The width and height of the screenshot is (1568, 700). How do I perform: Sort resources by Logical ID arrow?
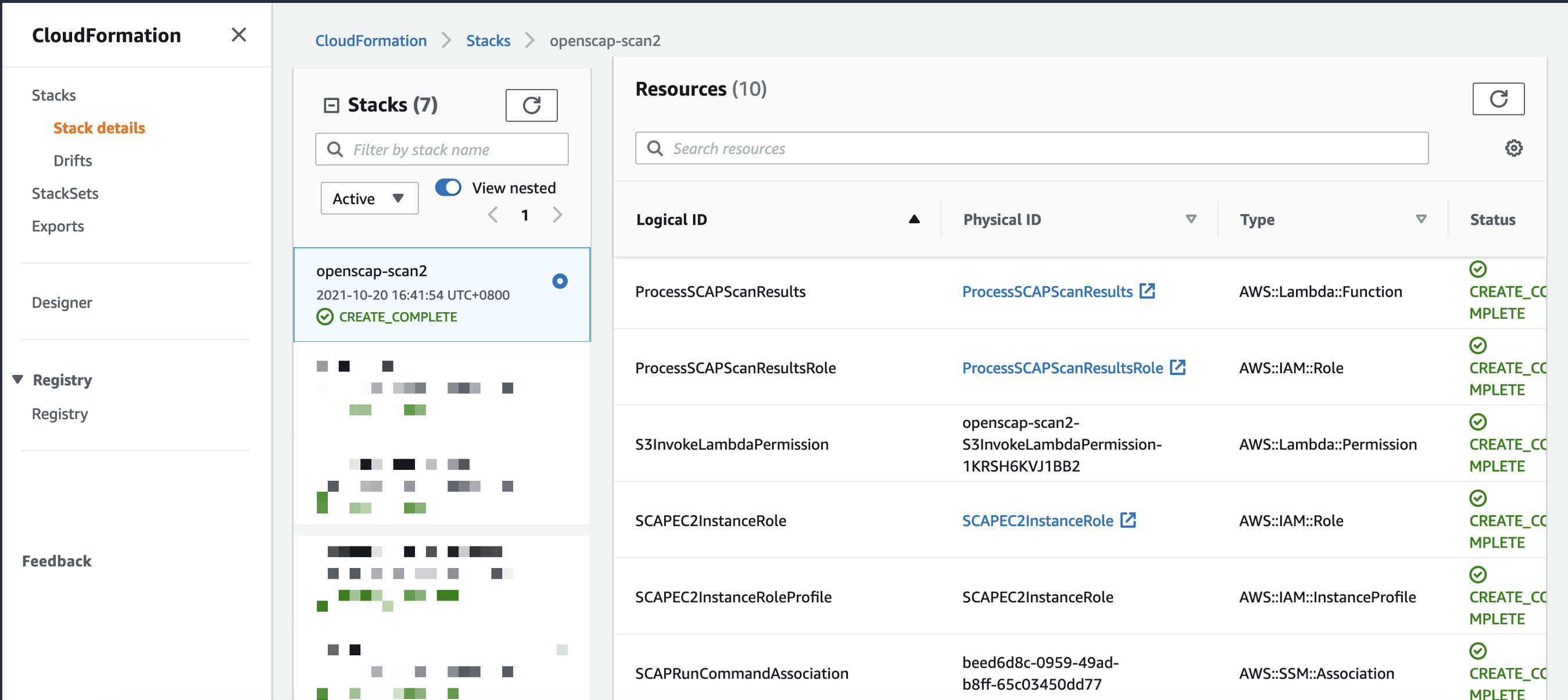(914, 219)
